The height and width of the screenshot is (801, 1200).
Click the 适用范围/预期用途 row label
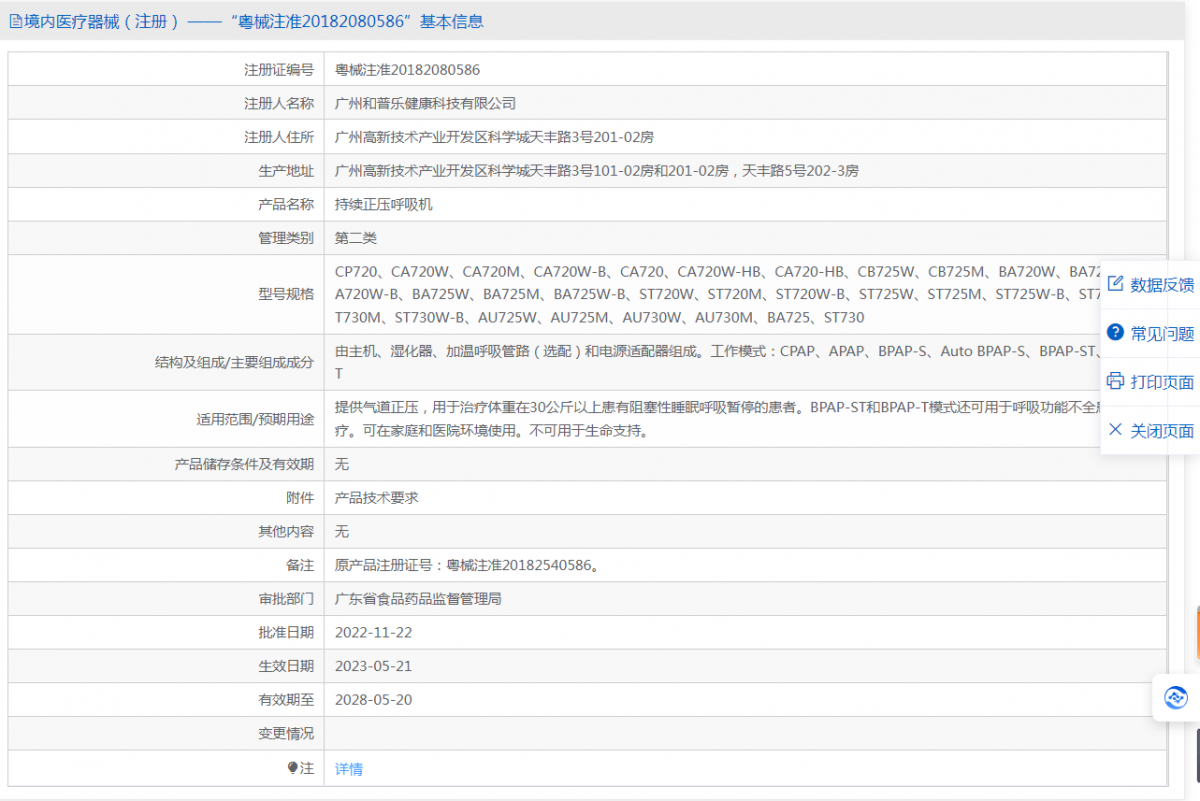coord(255,419)
